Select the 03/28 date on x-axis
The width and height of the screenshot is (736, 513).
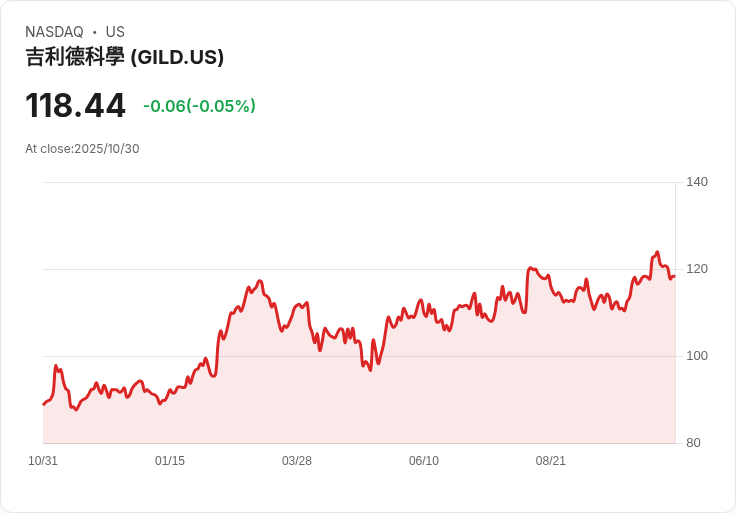pos(297,461)
